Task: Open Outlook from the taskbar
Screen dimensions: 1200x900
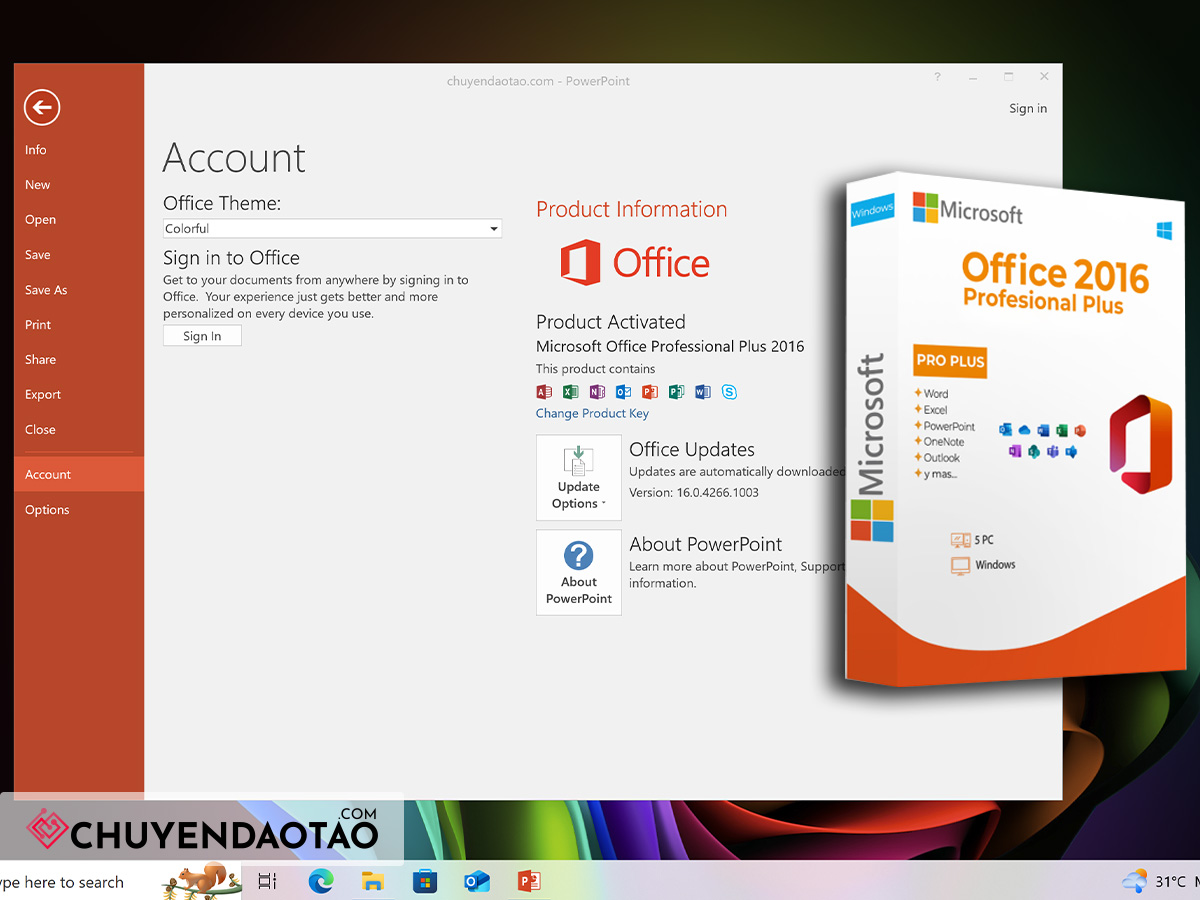Action: 477,881
